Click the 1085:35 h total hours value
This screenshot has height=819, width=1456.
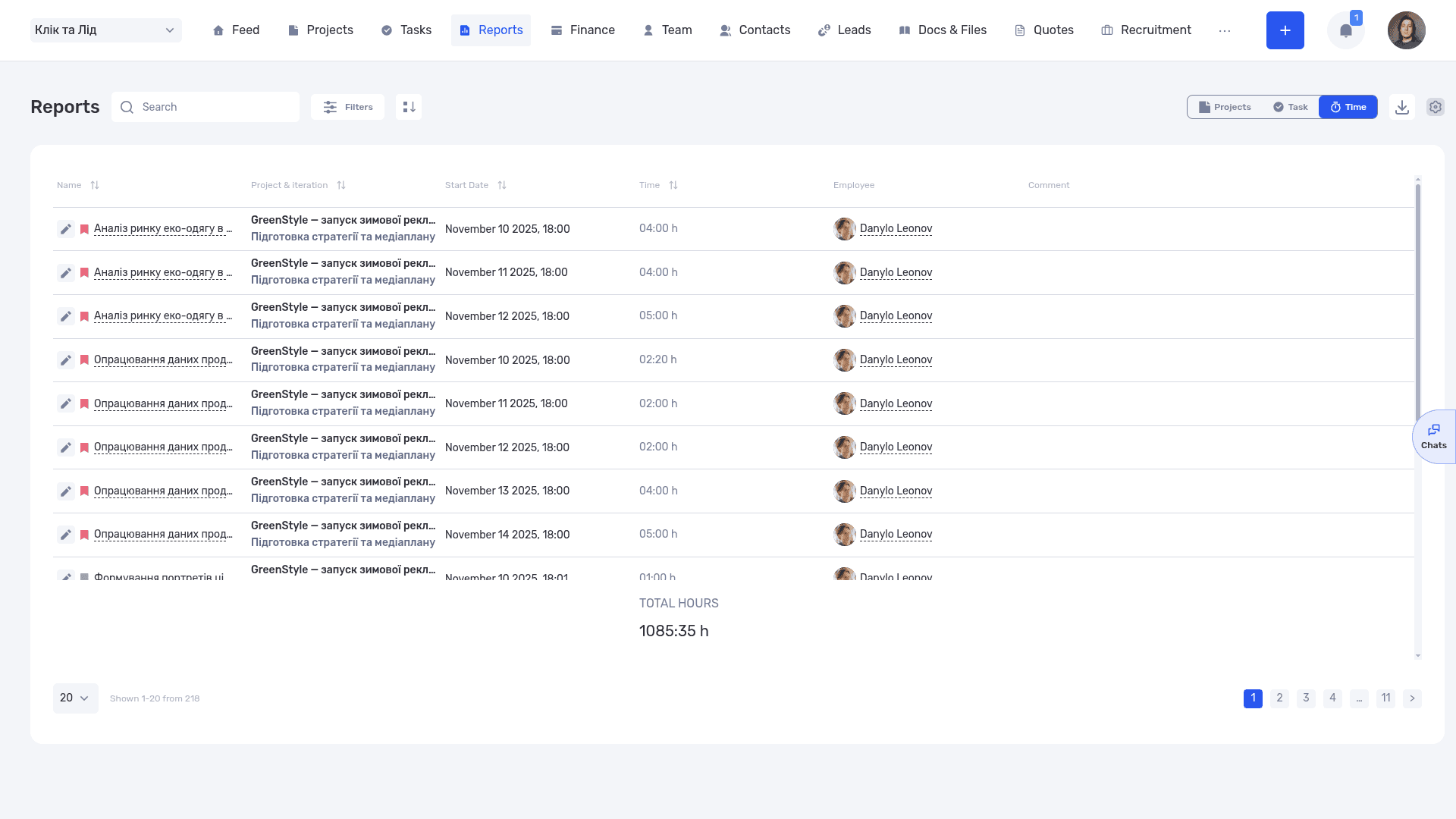click(673, 631)
